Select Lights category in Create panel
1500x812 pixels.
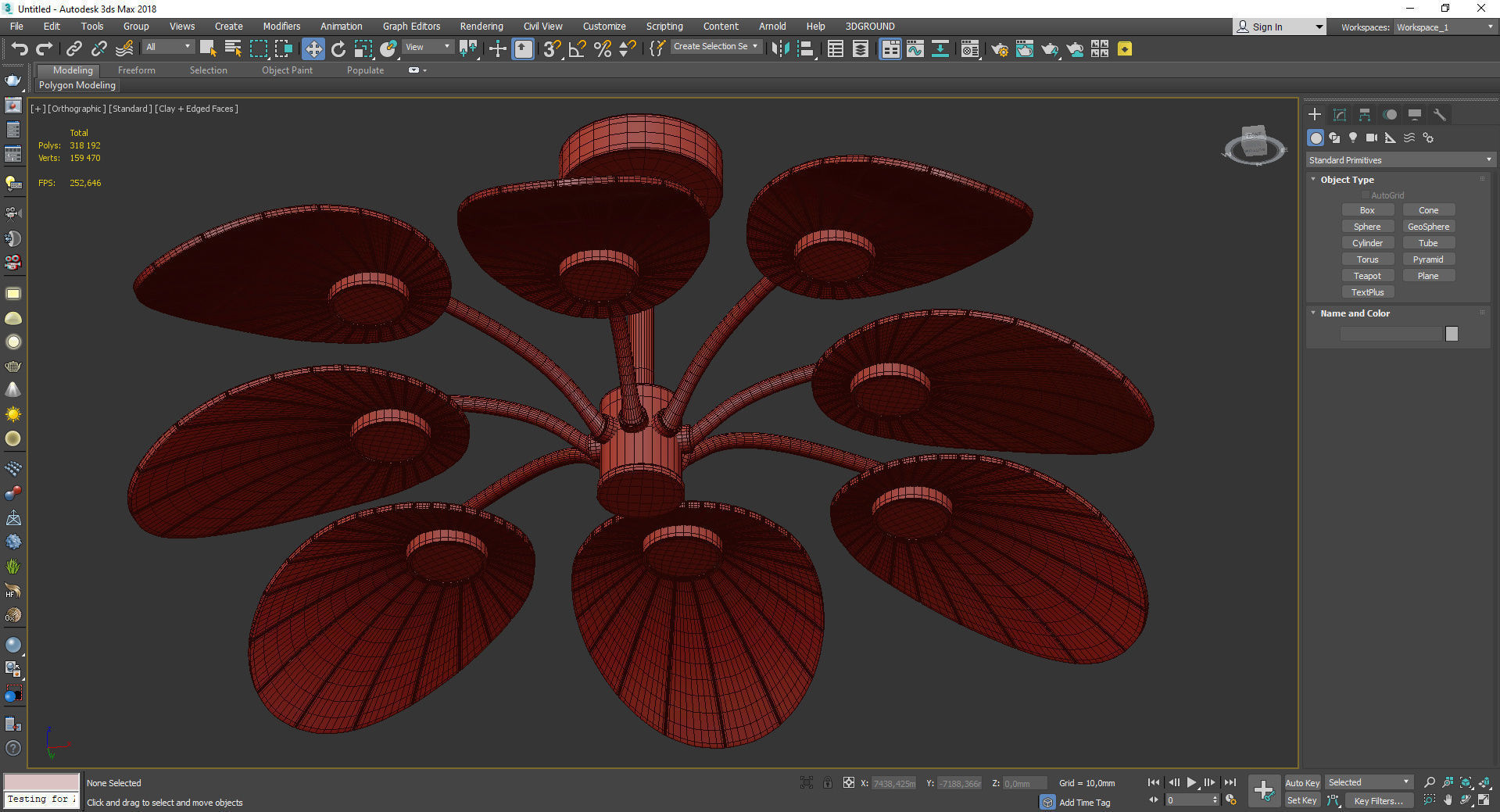point(1353,138)
